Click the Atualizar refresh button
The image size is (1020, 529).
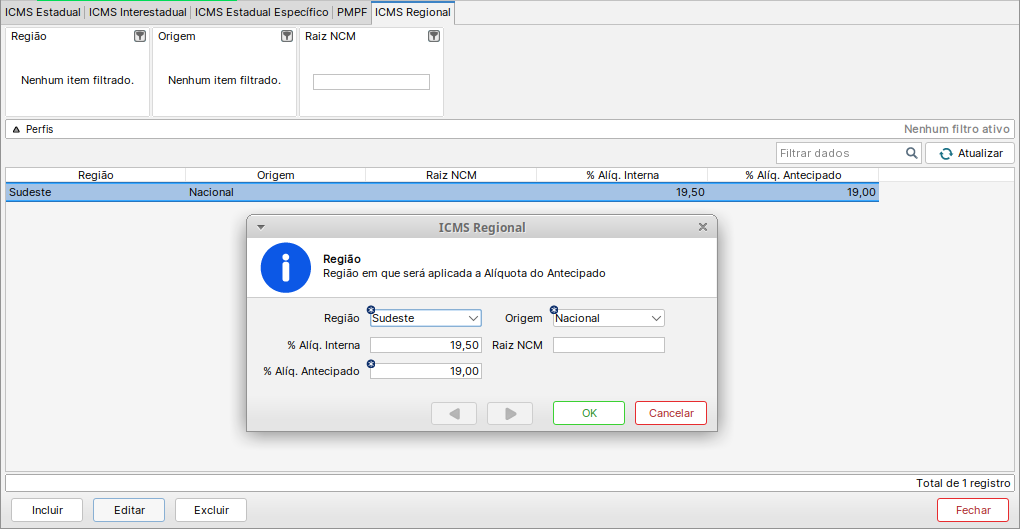(970, 153)
